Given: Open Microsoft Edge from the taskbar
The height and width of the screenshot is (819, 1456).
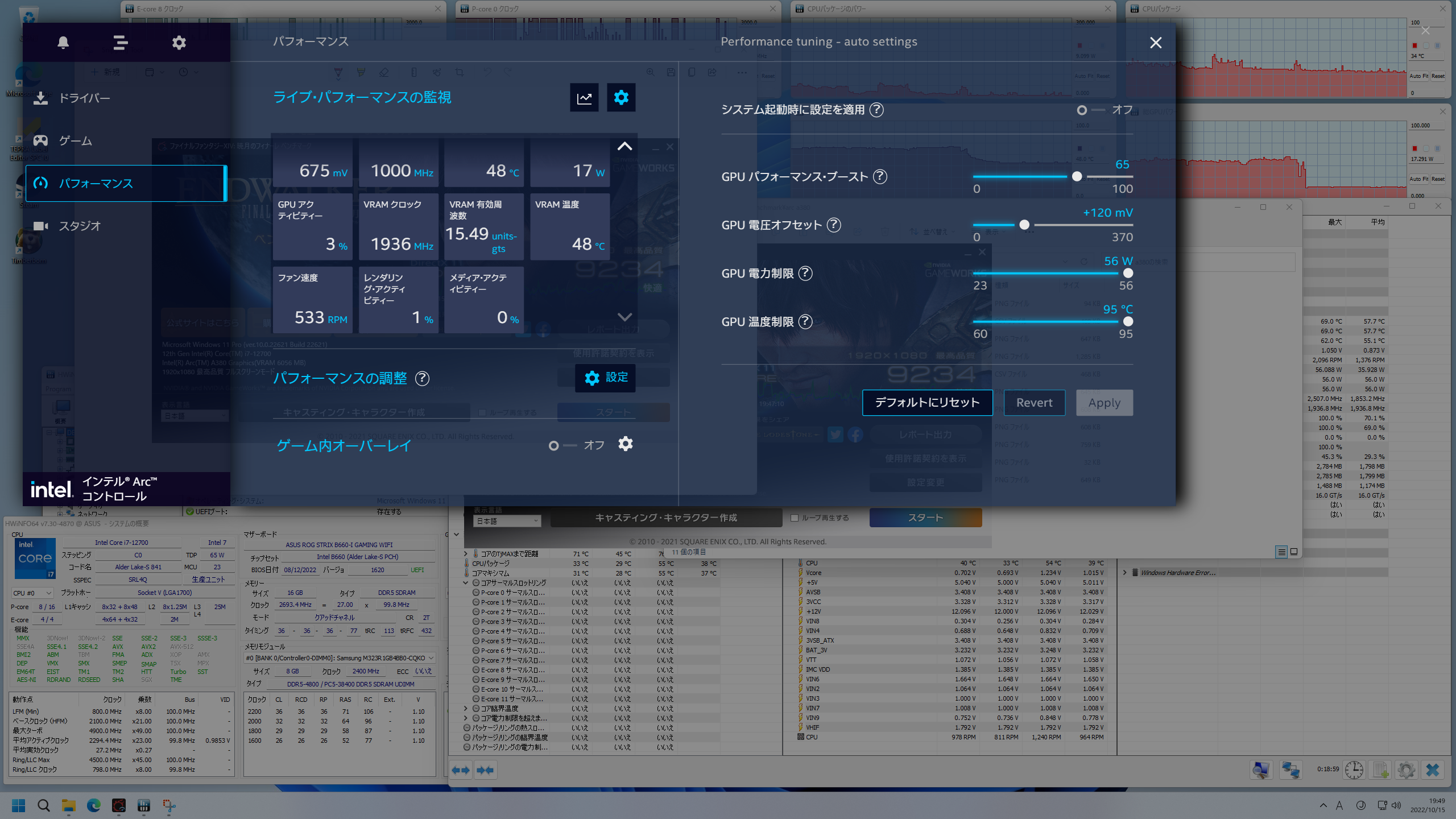Looking at the screenshot, I should (x=94, y=805).
